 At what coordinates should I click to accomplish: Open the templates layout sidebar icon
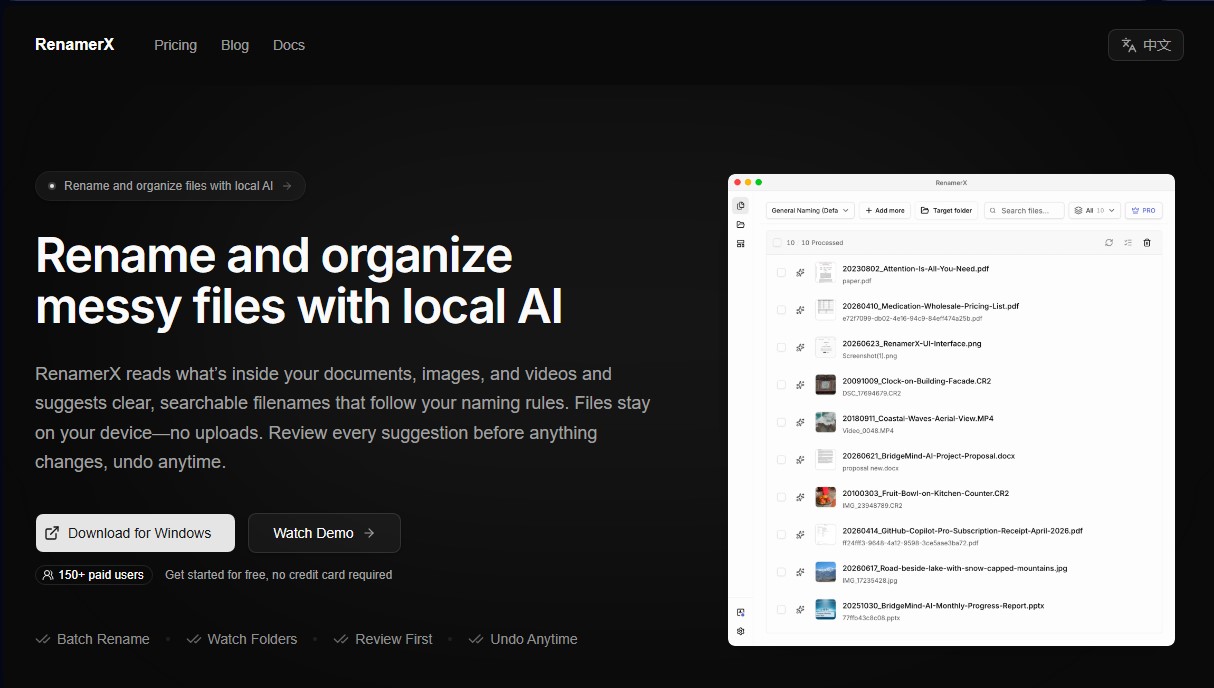tap(741, 243)
